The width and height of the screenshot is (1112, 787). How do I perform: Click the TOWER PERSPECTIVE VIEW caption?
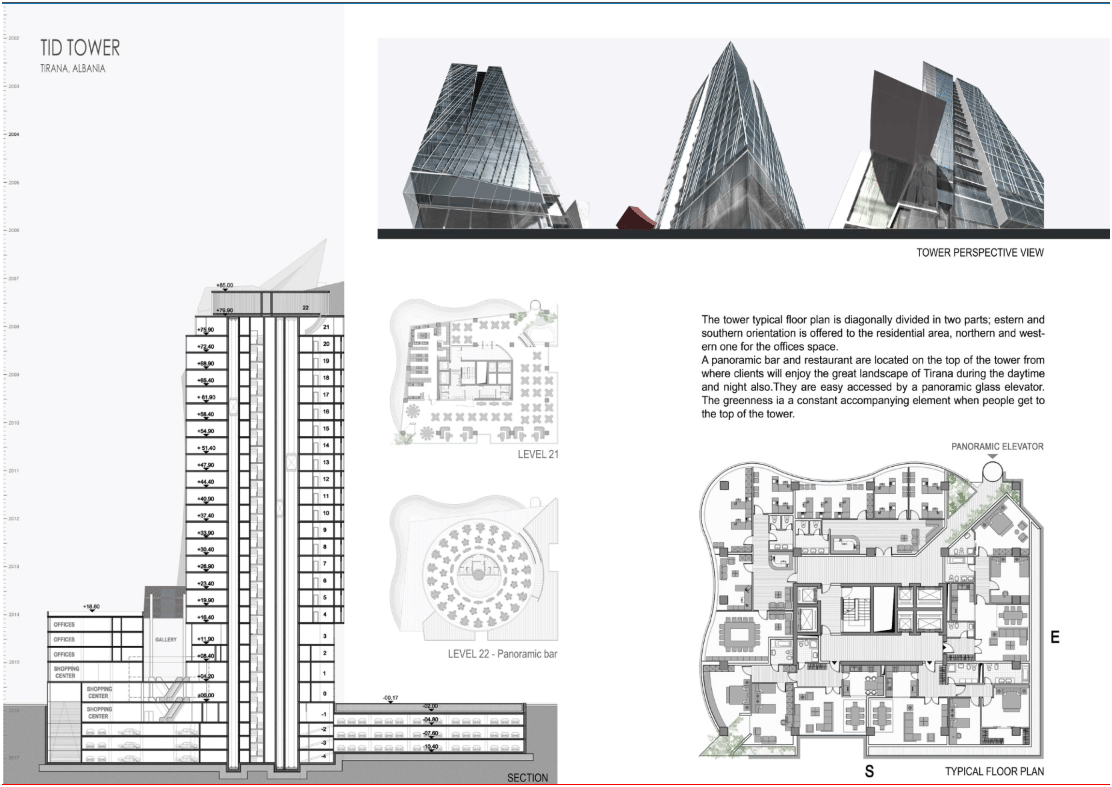980,252
